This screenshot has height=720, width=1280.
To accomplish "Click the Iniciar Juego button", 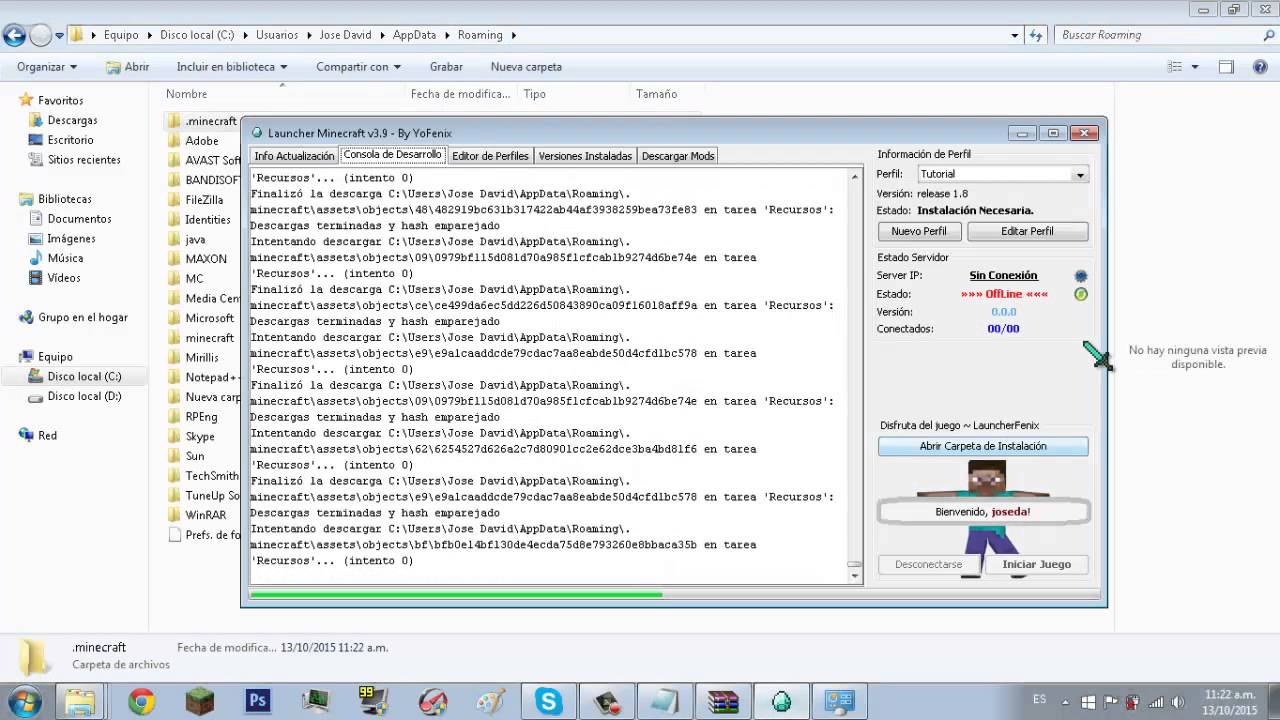I will [x=1036, y=564].
